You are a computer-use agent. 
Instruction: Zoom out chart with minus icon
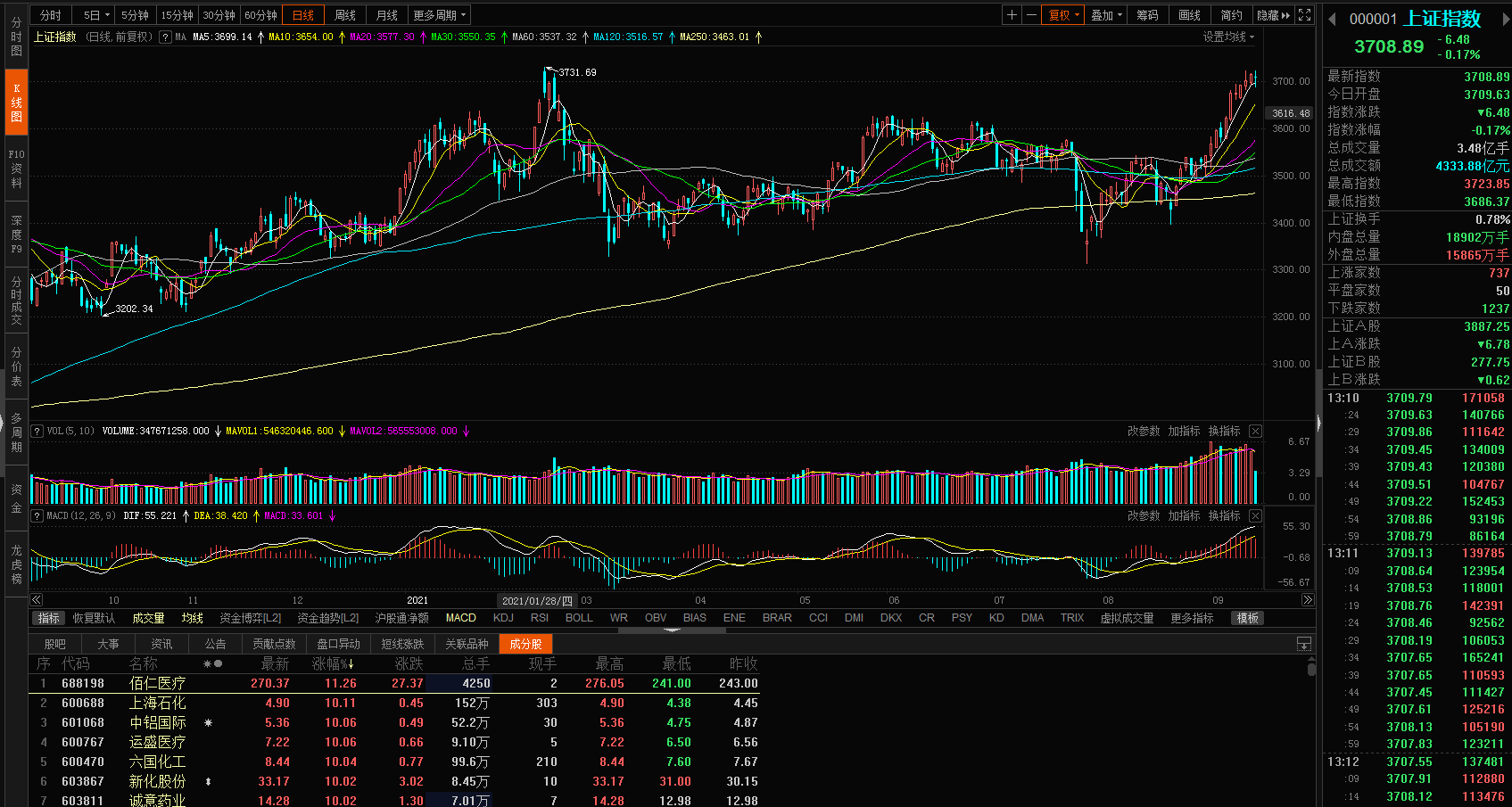pos(1031,15)
